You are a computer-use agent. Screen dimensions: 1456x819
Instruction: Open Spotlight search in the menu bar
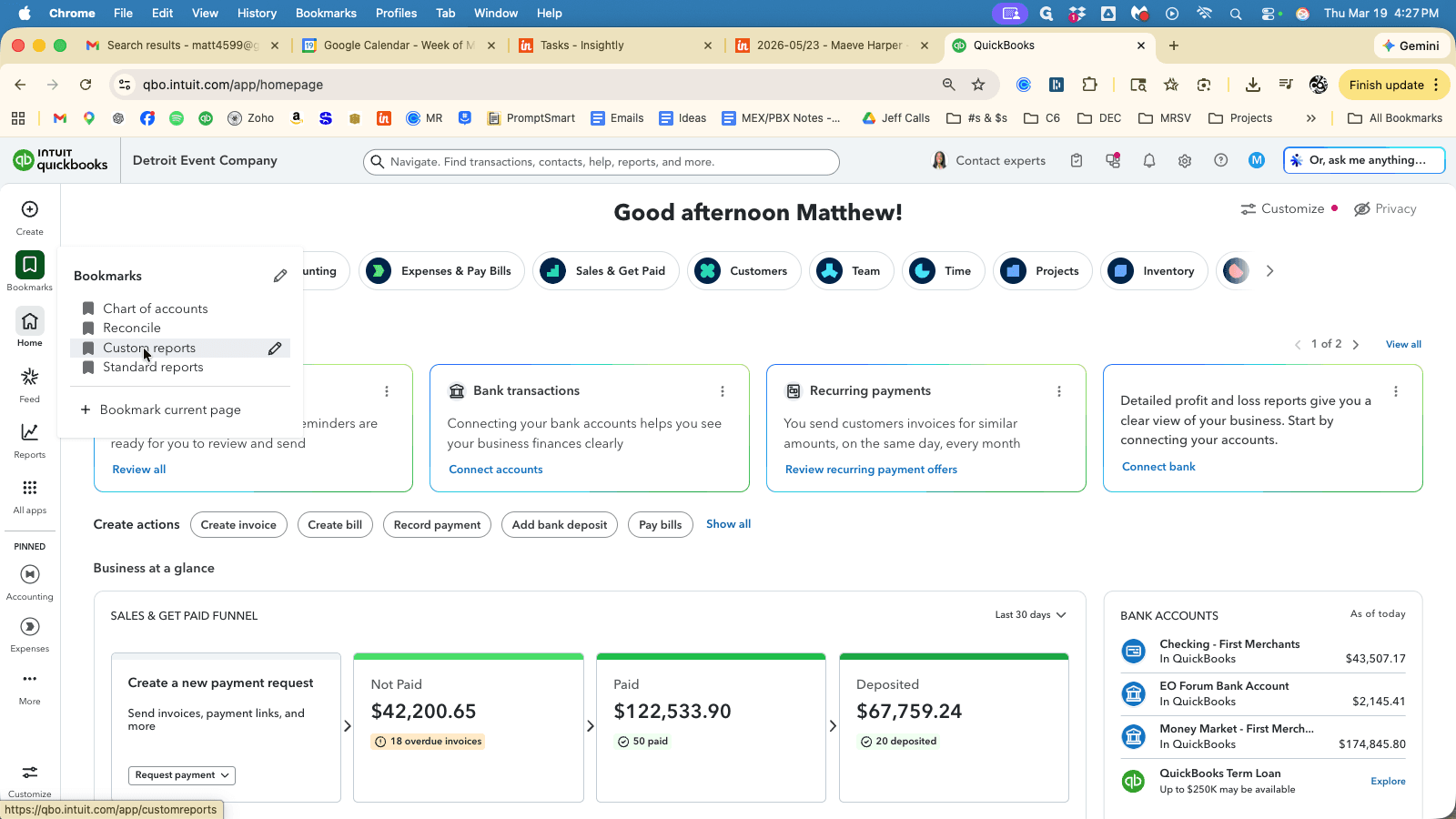click(x=1236, y=14)
